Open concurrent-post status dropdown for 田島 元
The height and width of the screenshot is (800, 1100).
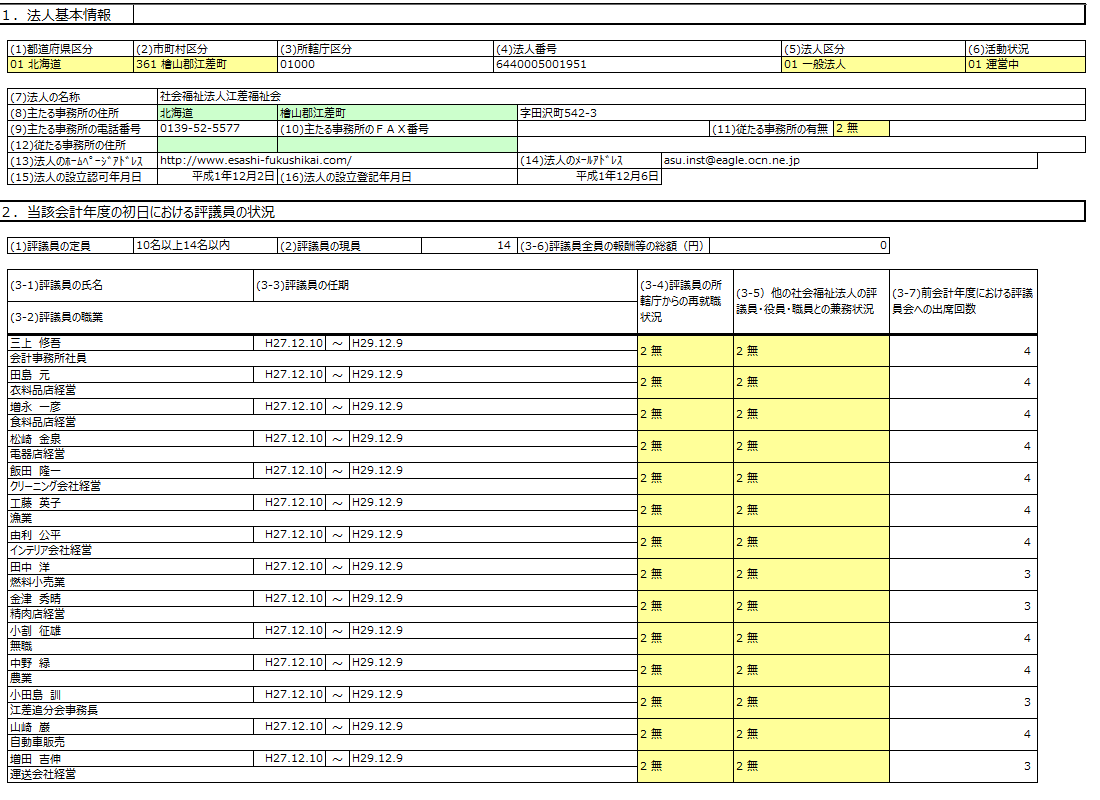[x=812, y=382]
